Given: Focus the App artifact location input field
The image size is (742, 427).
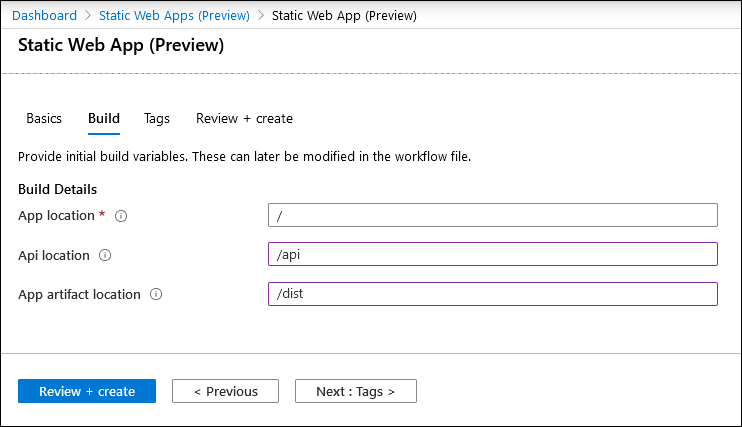Looking at the screenshot, I should (x=493, y=294).
